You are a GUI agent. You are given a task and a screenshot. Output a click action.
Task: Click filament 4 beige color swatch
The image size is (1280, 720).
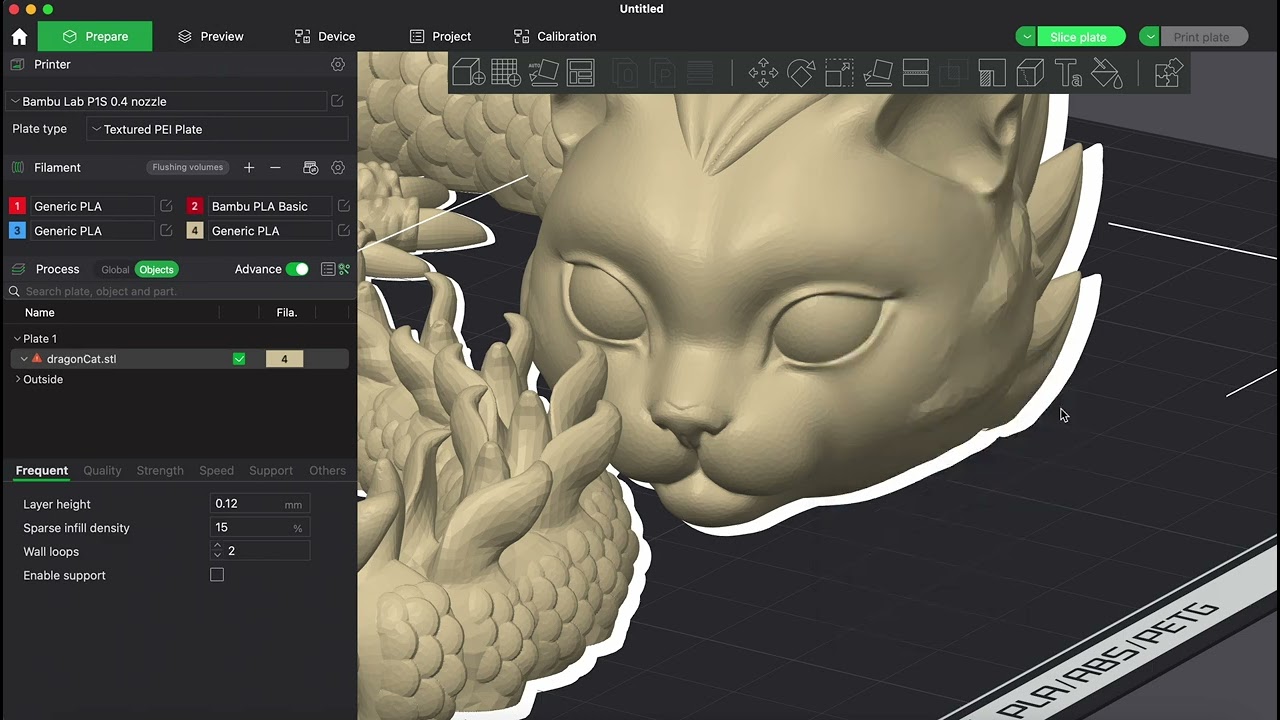coord(194,231)
